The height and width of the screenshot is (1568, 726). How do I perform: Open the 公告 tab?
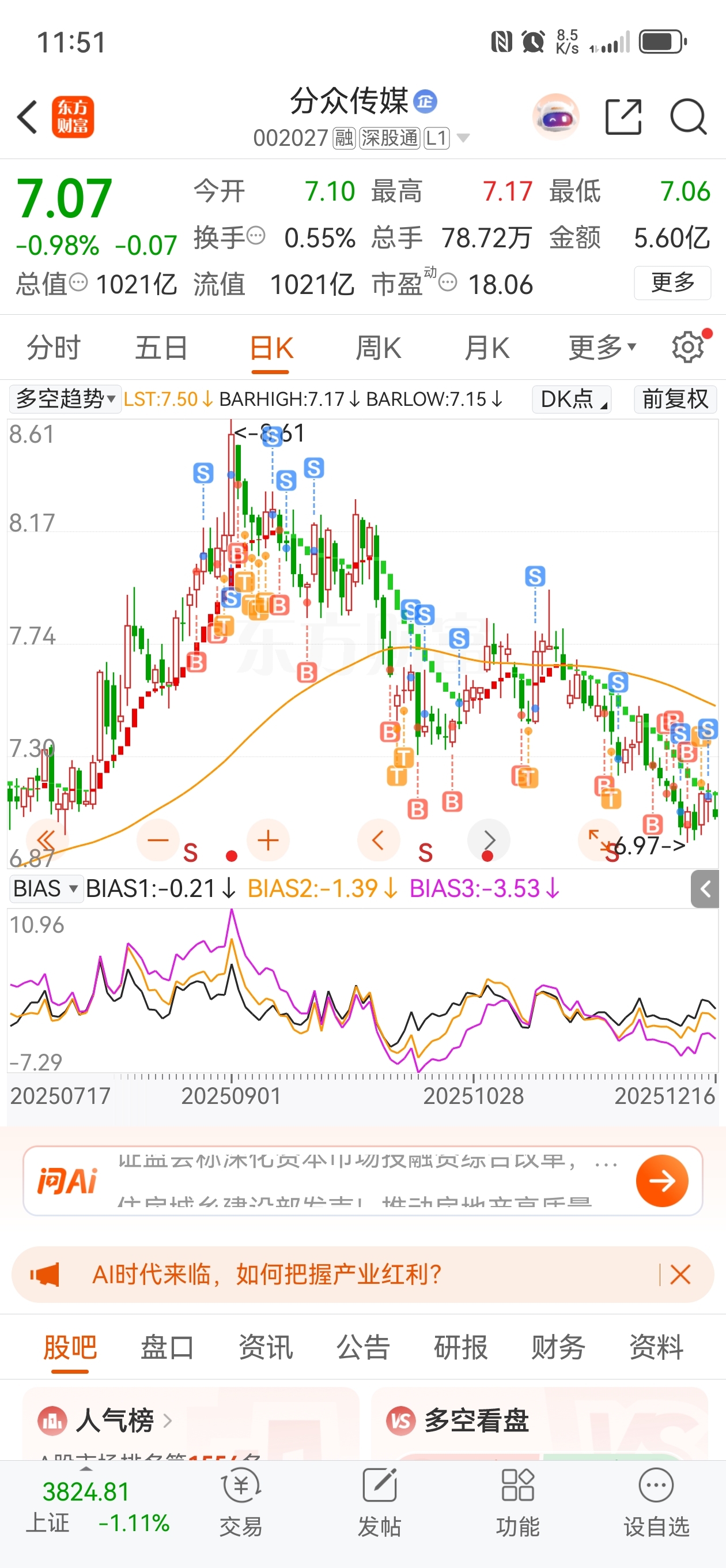click(x=362, y=1347)
